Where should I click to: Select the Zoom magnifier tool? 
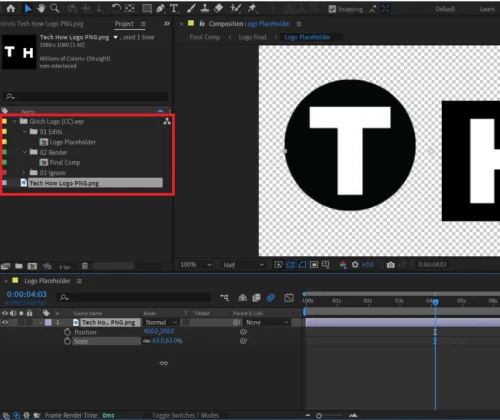[54, 8]
